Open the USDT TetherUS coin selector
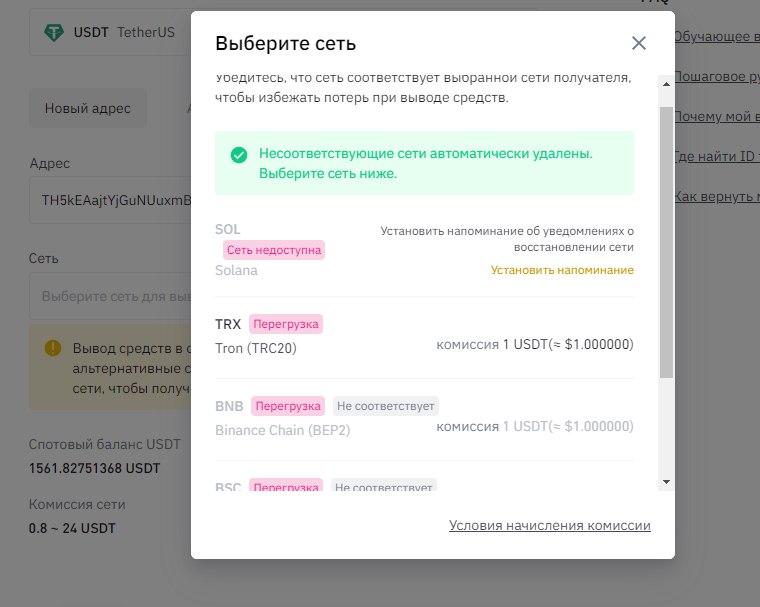This screenshot has height=607, width=760. pyautogui.click(x=111, y=32)
